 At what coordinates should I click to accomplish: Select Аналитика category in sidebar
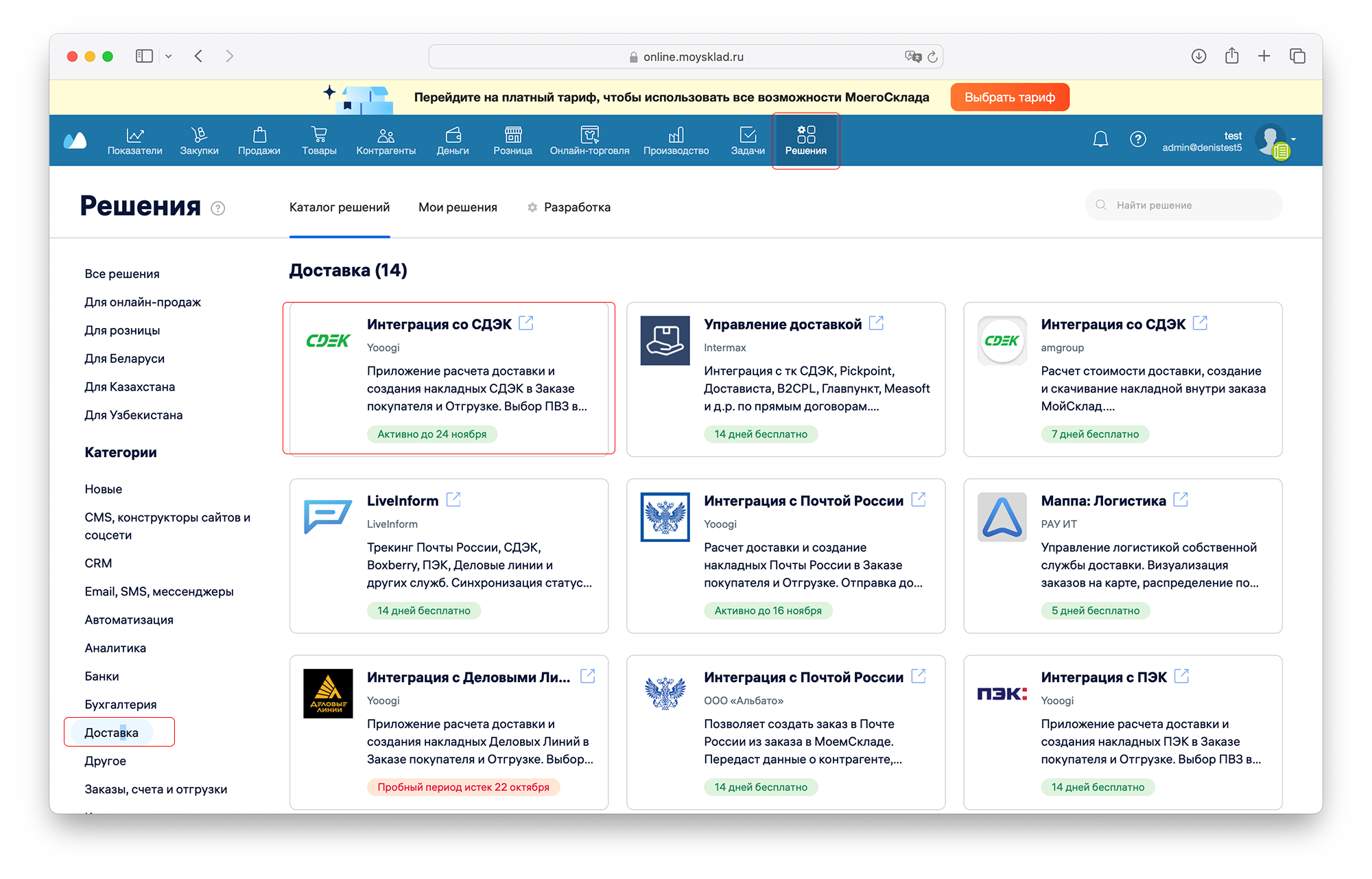point(115,648)
